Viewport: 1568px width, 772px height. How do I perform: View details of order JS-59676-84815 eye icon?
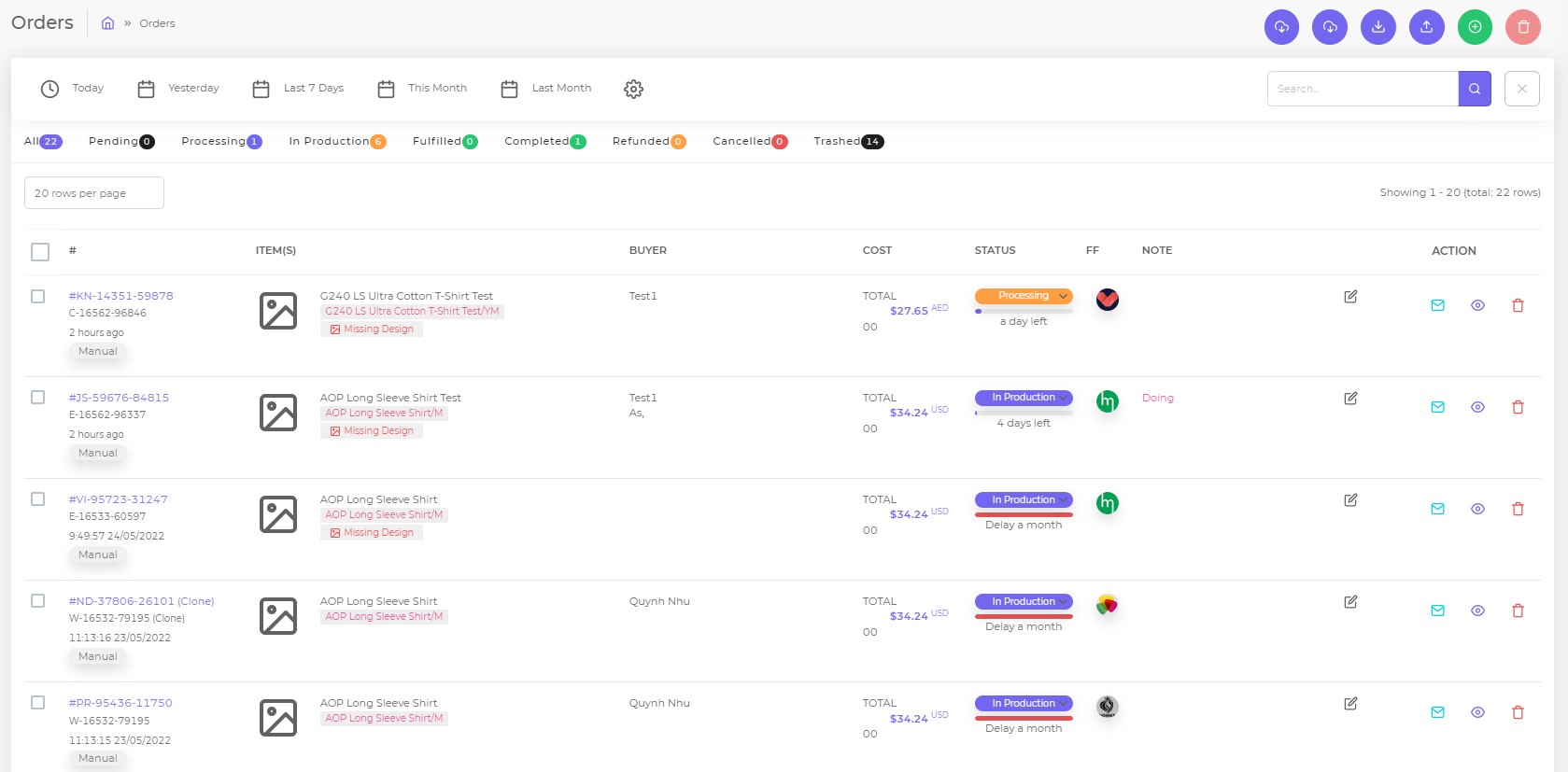[1478, 407]
